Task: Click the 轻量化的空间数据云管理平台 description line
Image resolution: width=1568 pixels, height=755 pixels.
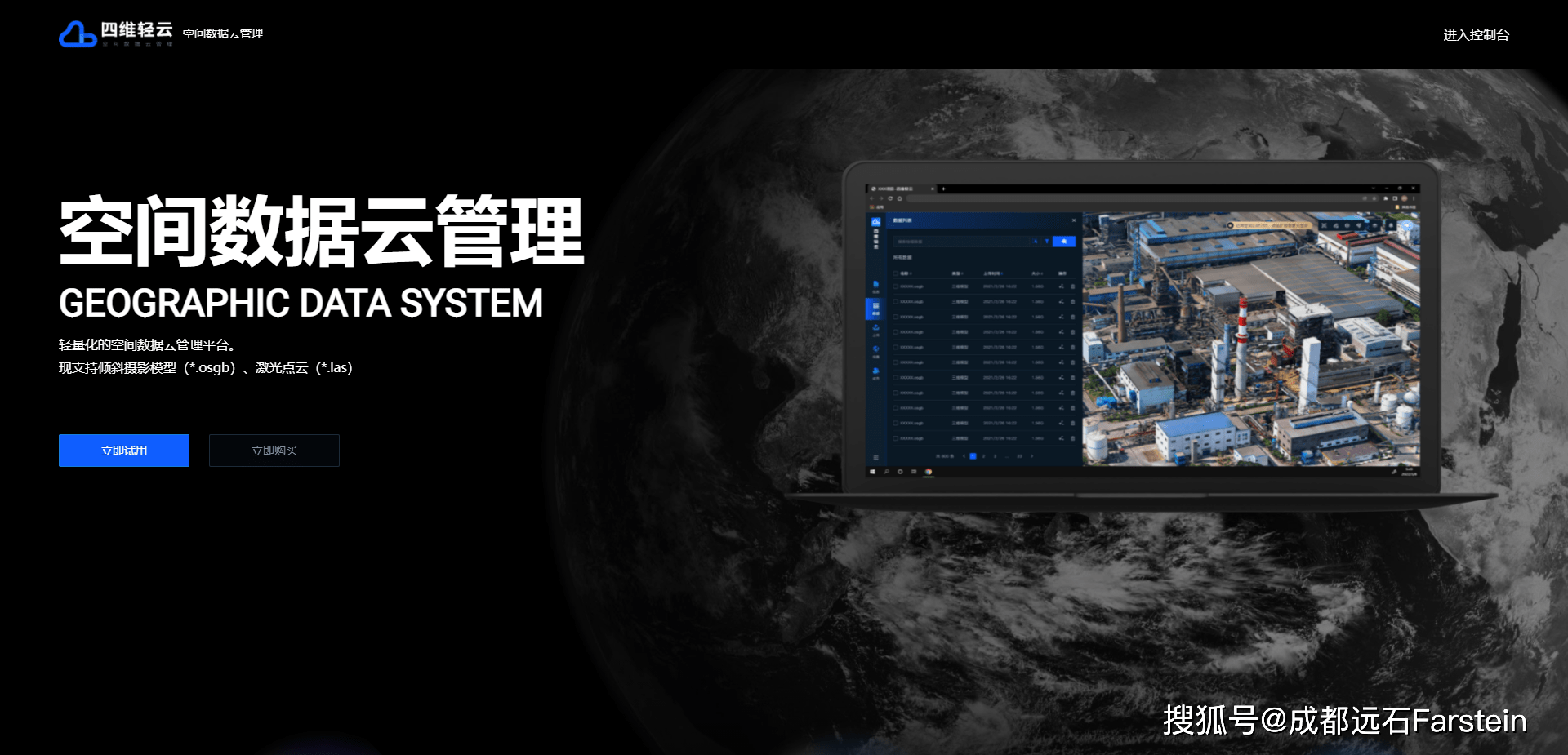Action: (x=147, y=345)
